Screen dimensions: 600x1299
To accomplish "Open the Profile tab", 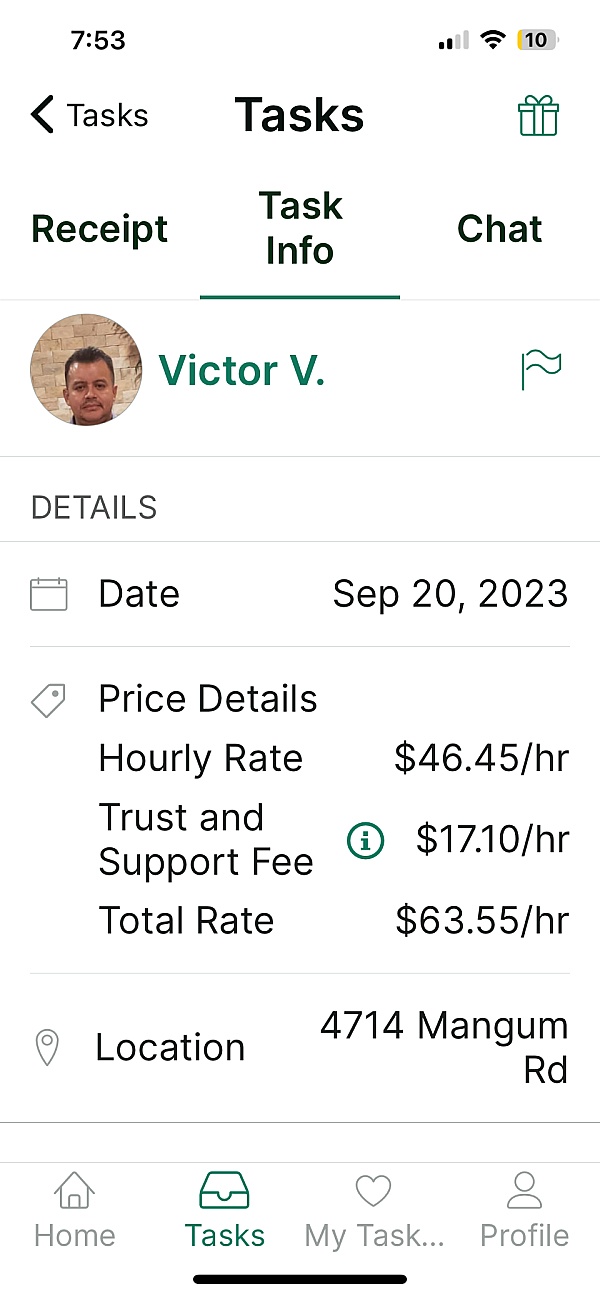I will pos(524,1210).
